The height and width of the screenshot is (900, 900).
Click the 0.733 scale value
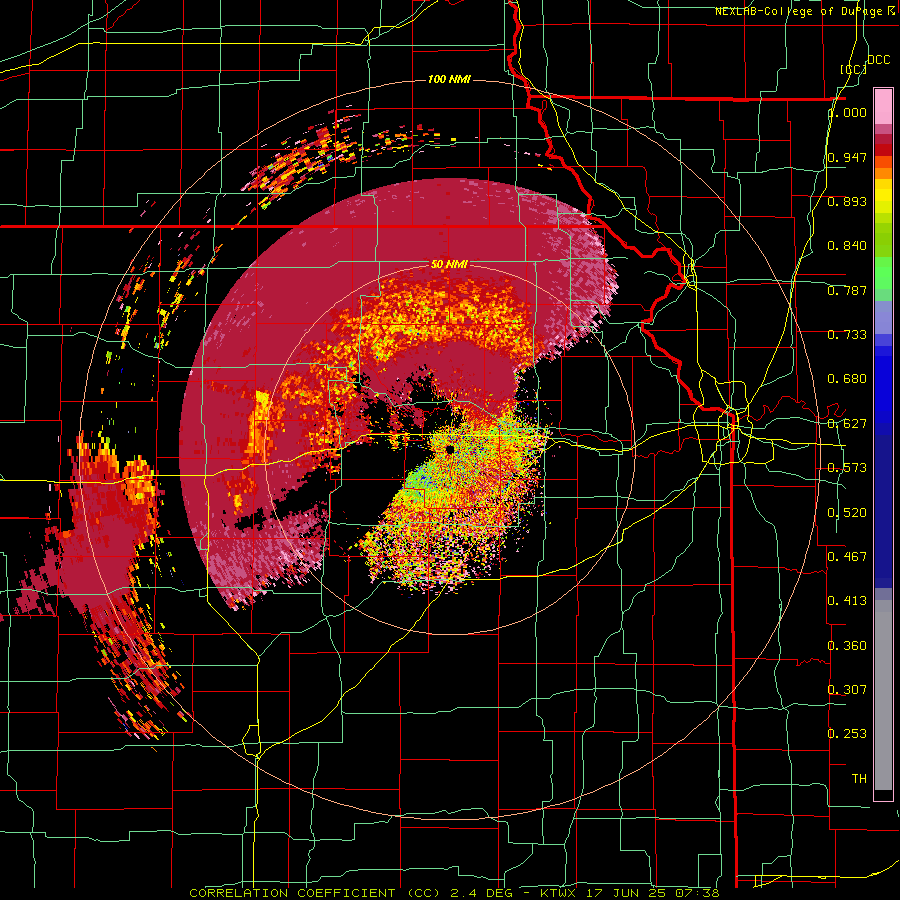(847, 335)
